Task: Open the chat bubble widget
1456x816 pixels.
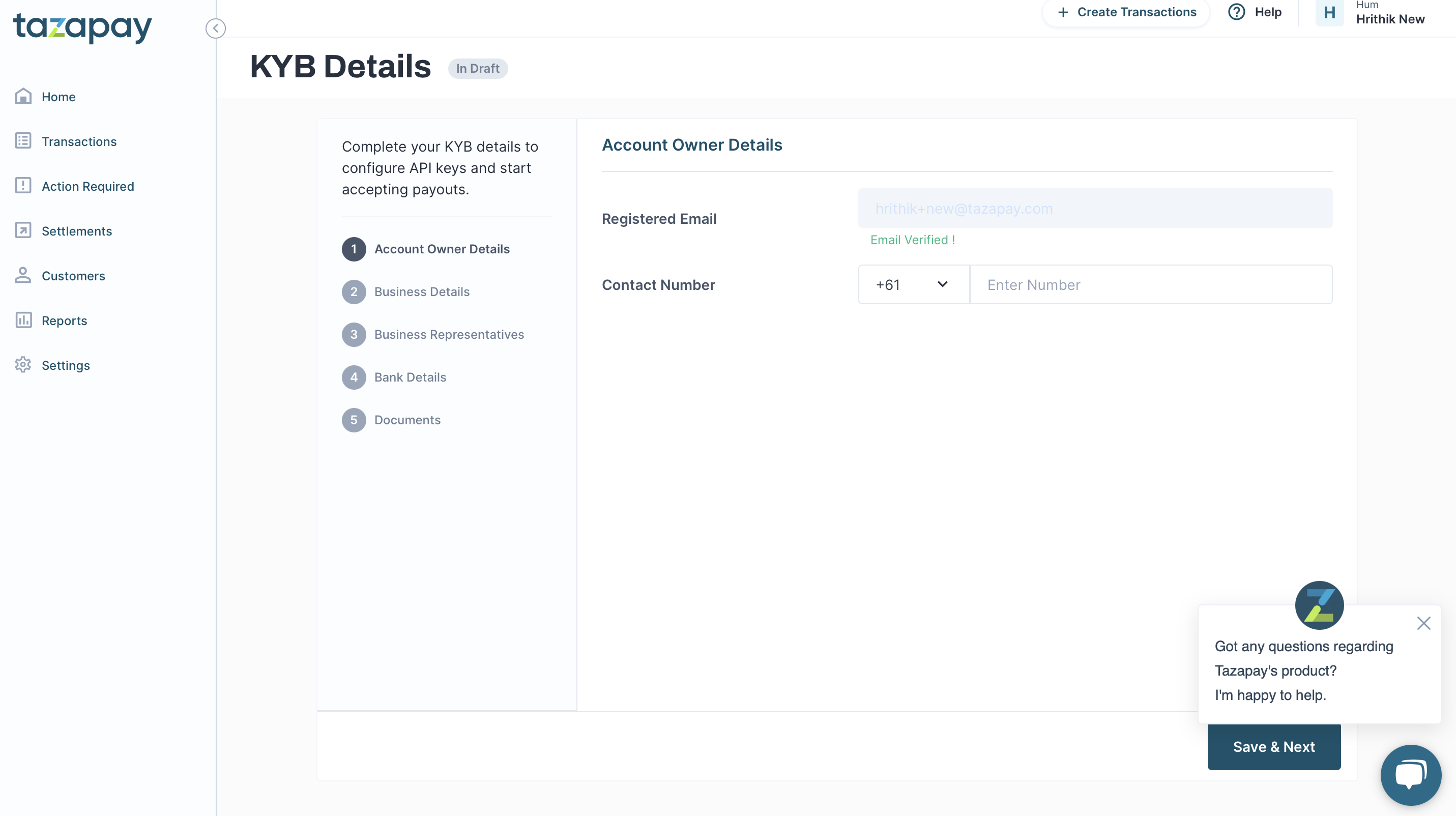Action: pyautogui.click(x=1410, y=775)
